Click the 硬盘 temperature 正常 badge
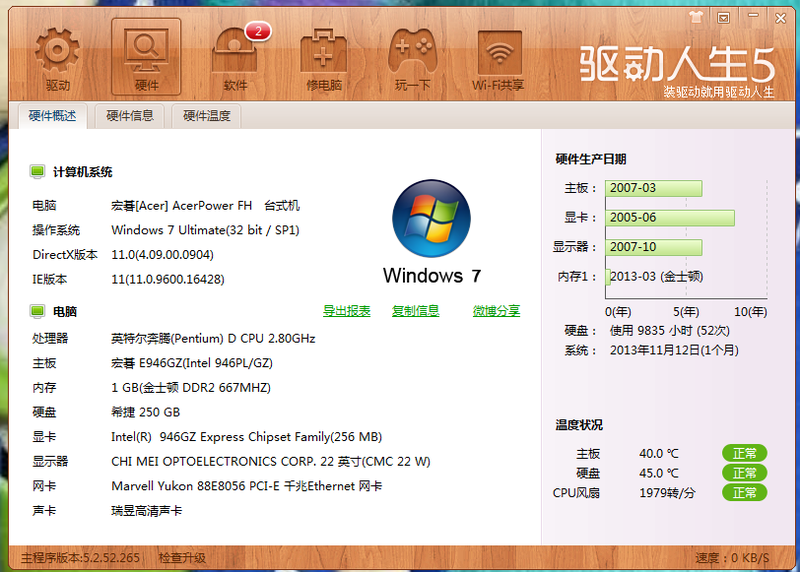The image size is (800, 572). [x=744, y=473]
